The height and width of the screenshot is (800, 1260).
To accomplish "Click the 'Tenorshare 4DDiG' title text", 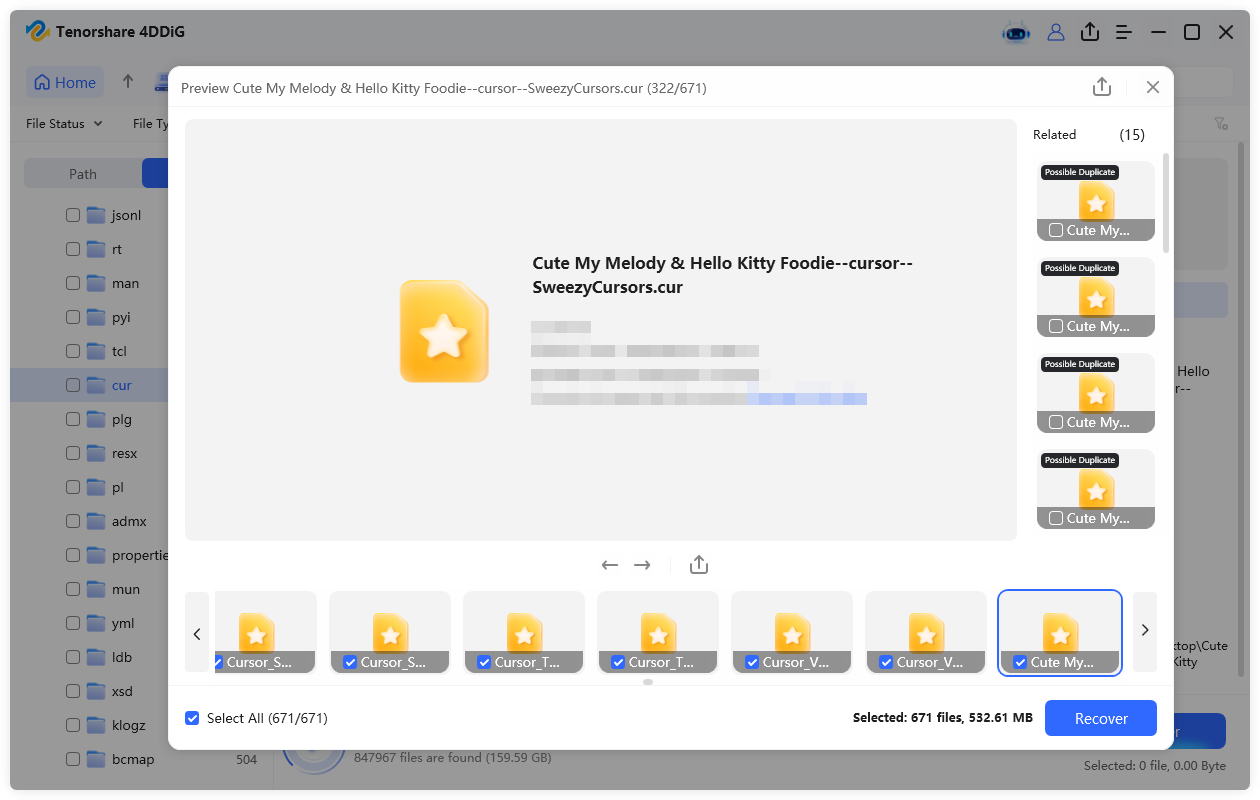I will [x=121, y=32].
